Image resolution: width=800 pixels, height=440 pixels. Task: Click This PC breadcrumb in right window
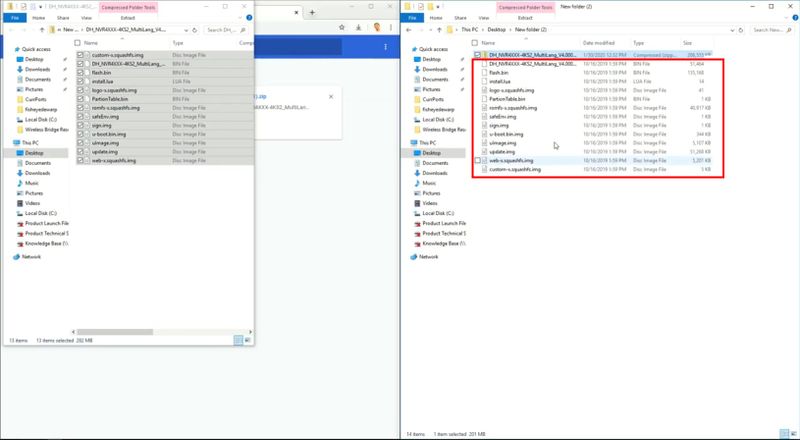(469, 30)
